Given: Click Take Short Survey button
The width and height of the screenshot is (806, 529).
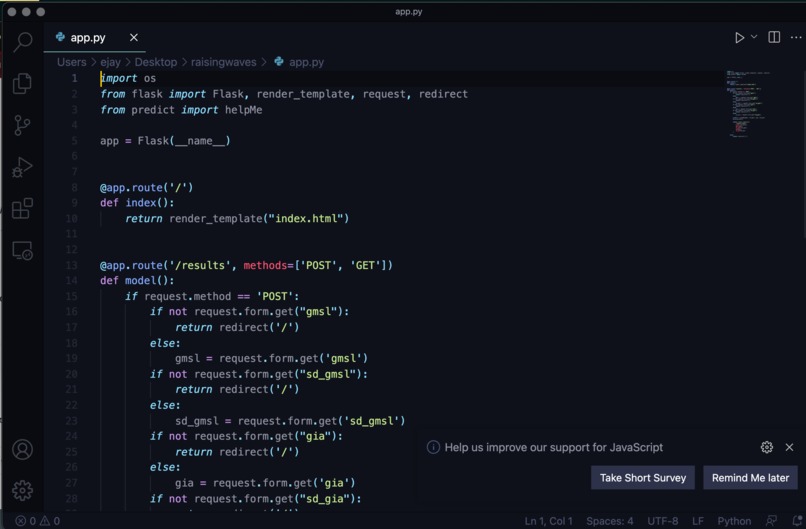Looking at the screenshot, I should click(x=643, y=478).
